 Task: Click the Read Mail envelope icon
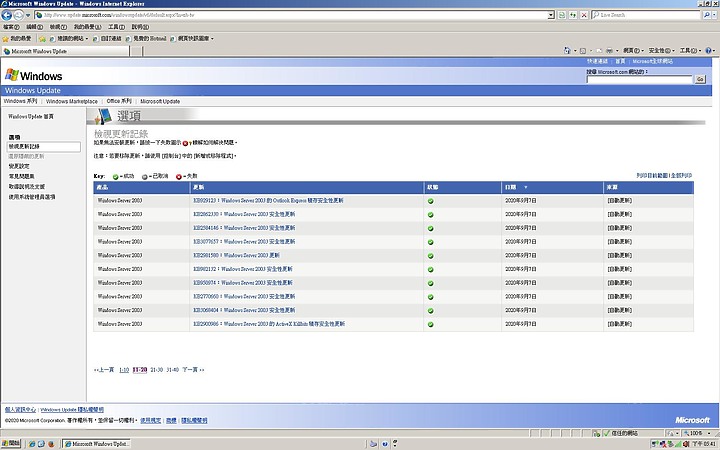point(599,51)
